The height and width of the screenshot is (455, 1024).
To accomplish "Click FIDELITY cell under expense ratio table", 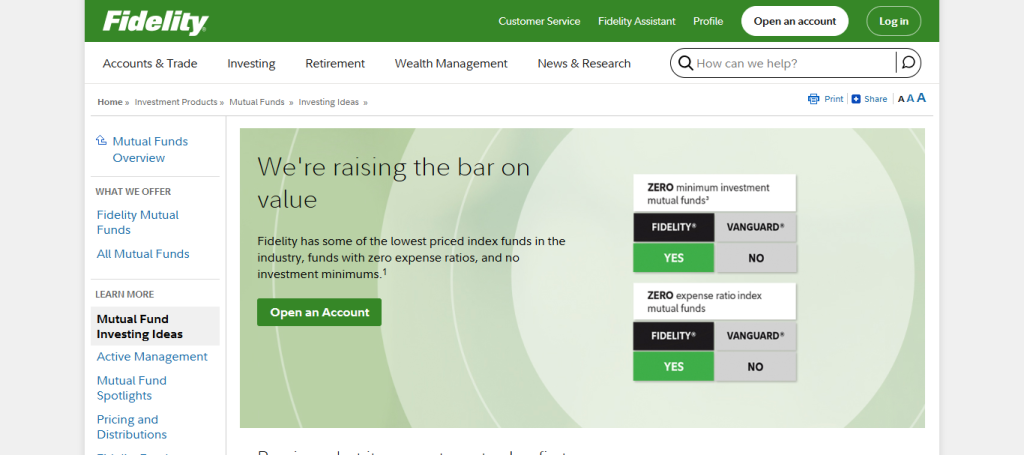I will pos(673,336).
